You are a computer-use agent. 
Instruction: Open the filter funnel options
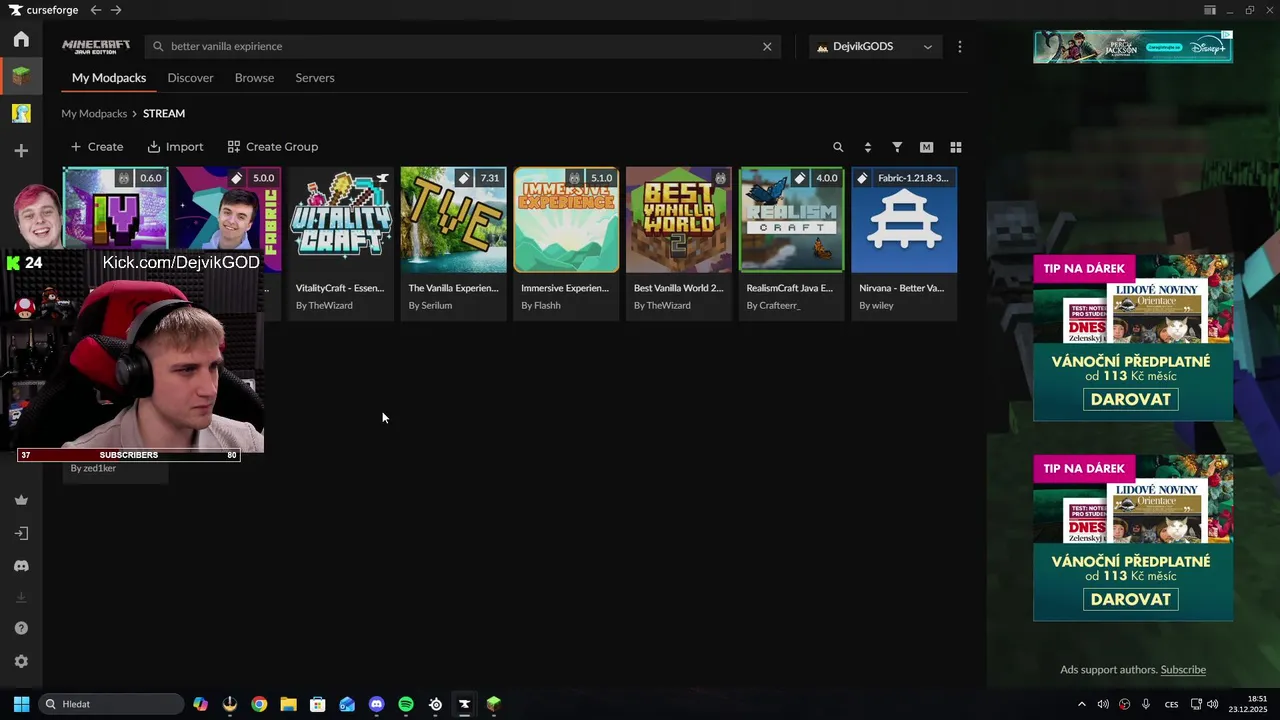tap(897, 147)
